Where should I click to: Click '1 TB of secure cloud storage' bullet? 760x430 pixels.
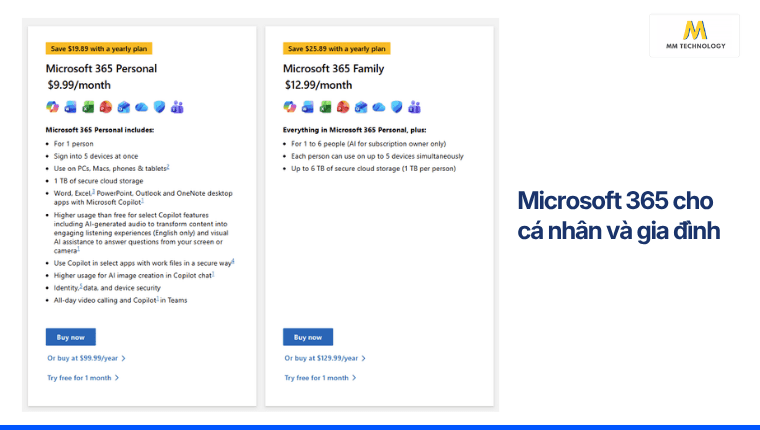[x=98, y=181]
